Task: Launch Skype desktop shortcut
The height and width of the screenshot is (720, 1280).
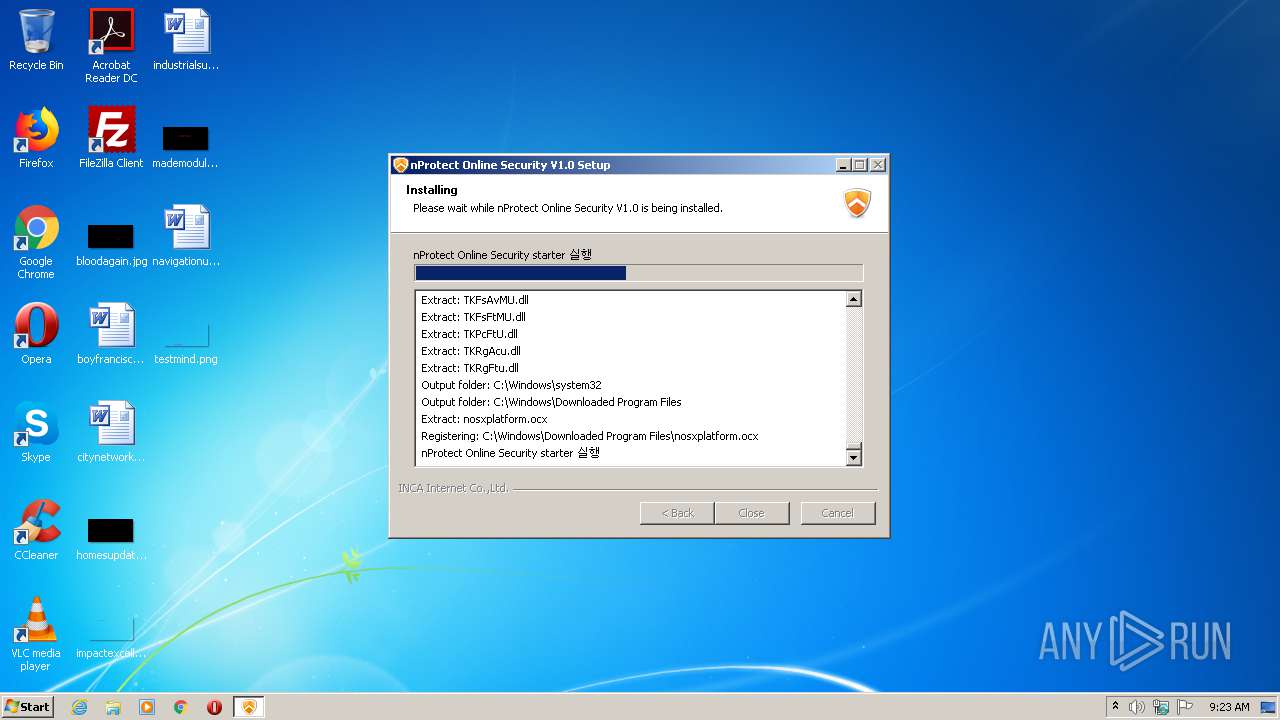Action: pyautogui.click(x=36, y=432)
